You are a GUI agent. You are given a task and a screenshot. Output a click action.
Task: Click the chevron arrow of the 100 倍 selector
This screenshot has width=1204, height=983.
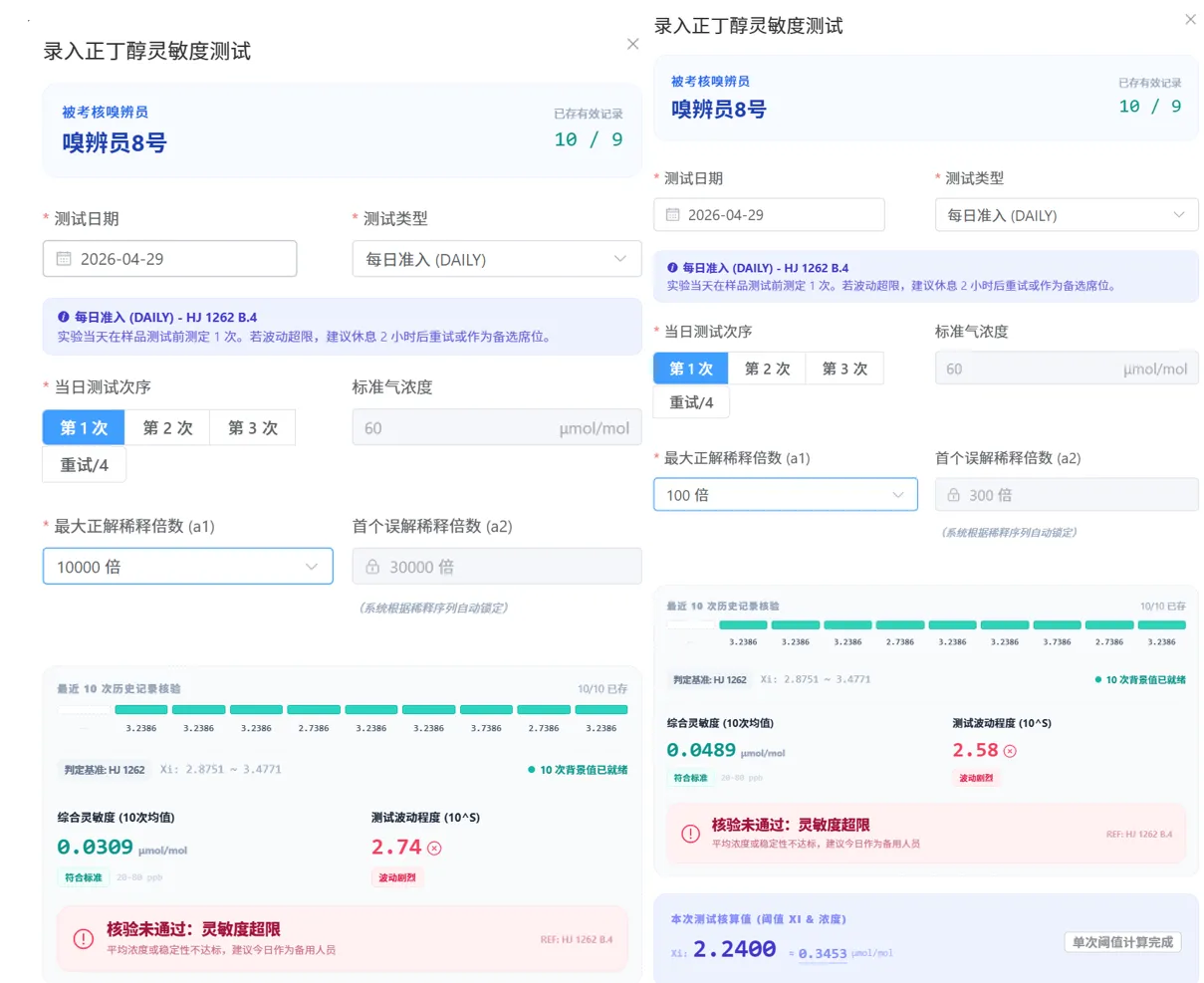coord(898,495)
